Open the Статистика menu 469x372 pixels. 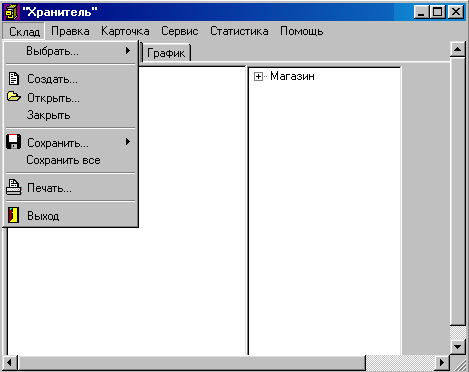coord(239,31)
